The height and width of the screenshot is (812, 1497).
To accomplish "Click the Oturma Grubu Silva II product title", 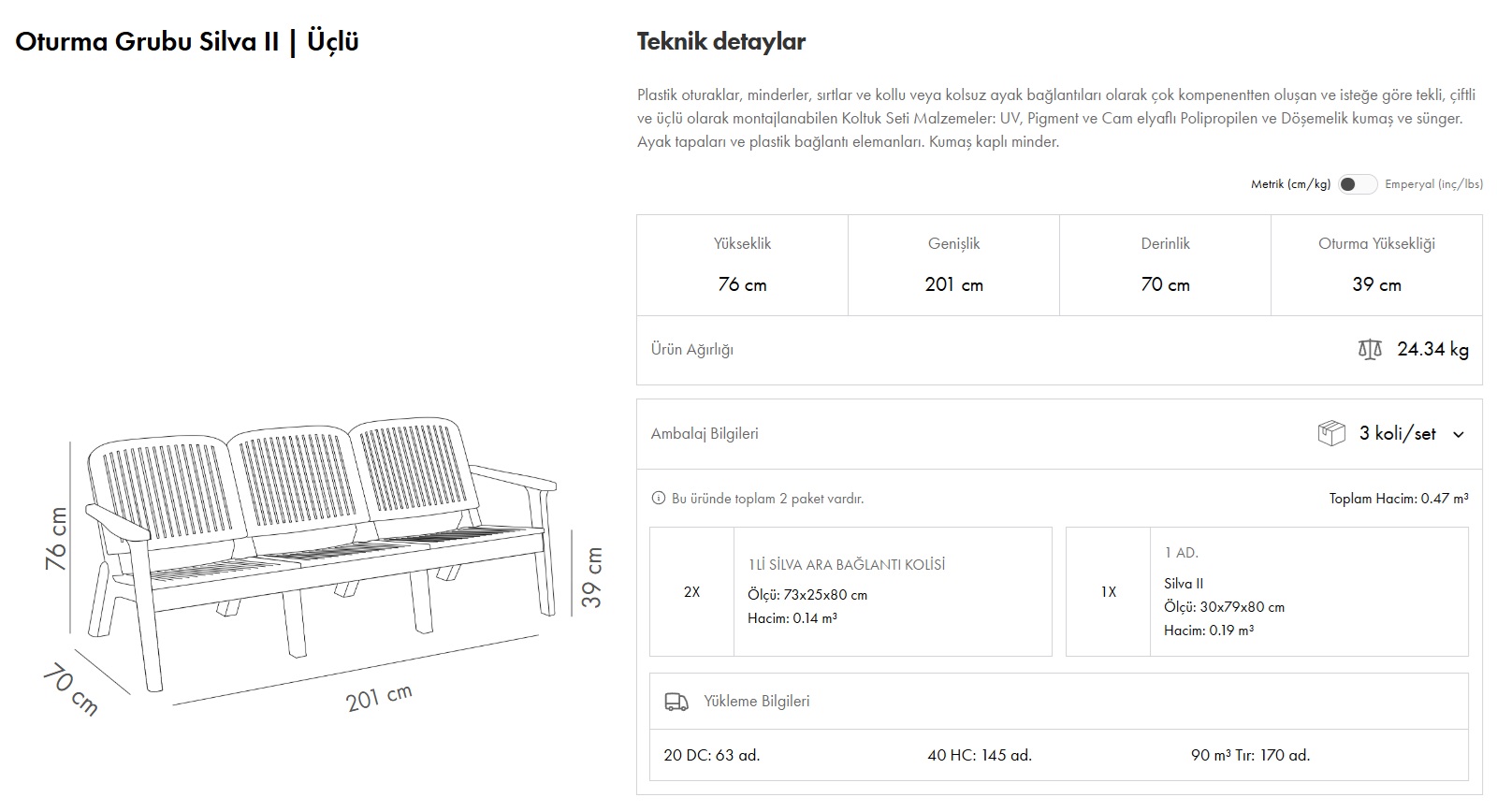I will tap(187, 41).
